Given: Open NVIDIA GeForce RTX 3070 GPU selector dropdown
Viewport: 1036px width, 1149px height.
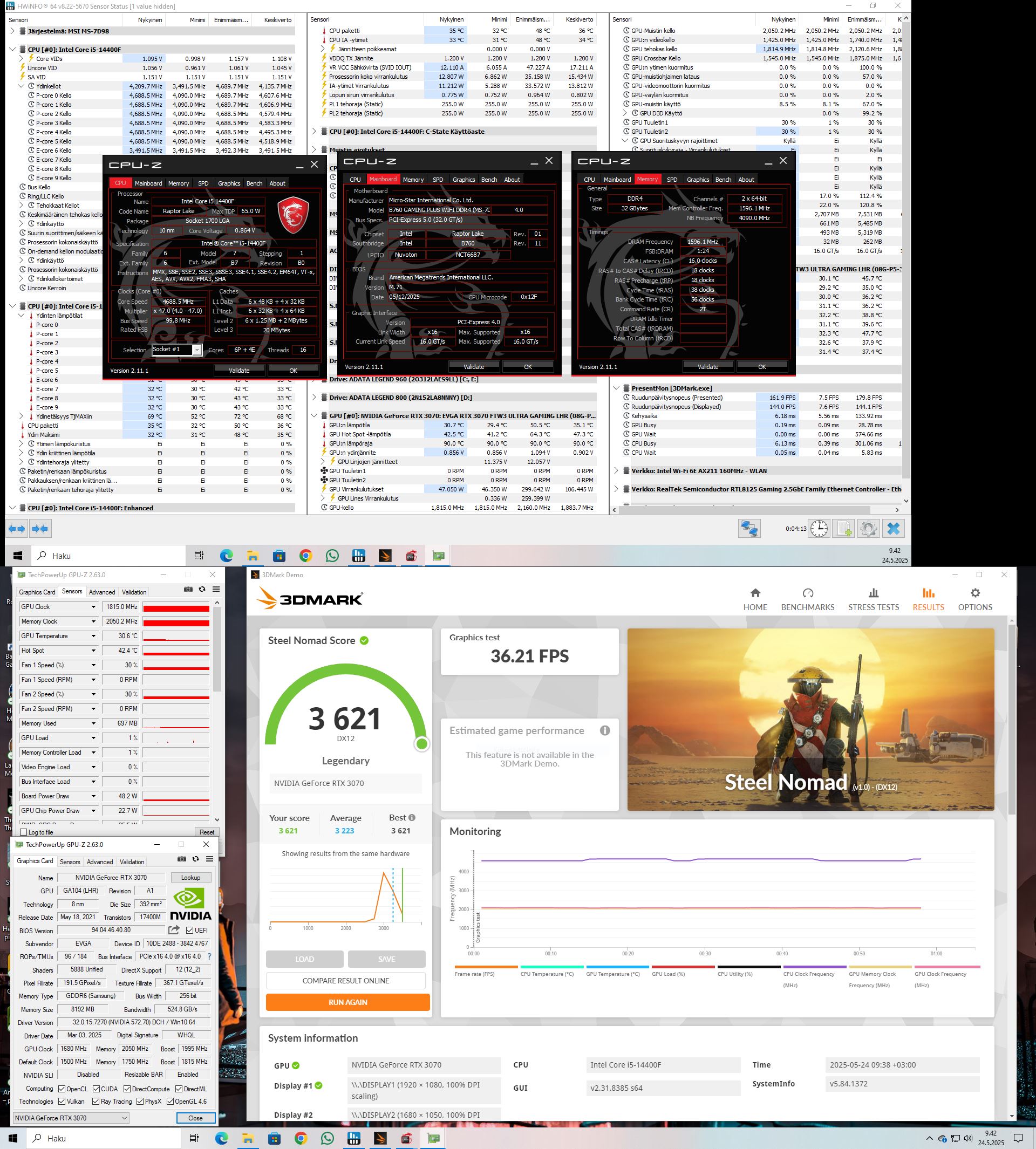Looking at the screenshot, I should (x=71, y=1118).
